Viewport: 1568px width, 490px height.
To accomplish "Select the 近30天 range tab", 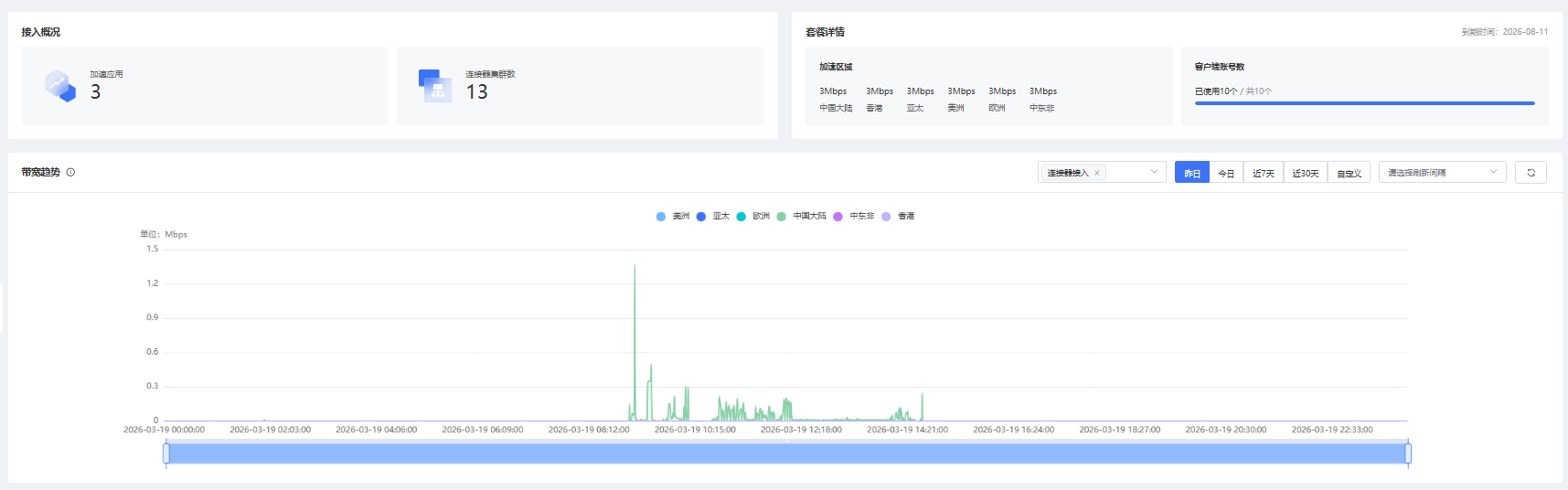I will point(1305,173).
